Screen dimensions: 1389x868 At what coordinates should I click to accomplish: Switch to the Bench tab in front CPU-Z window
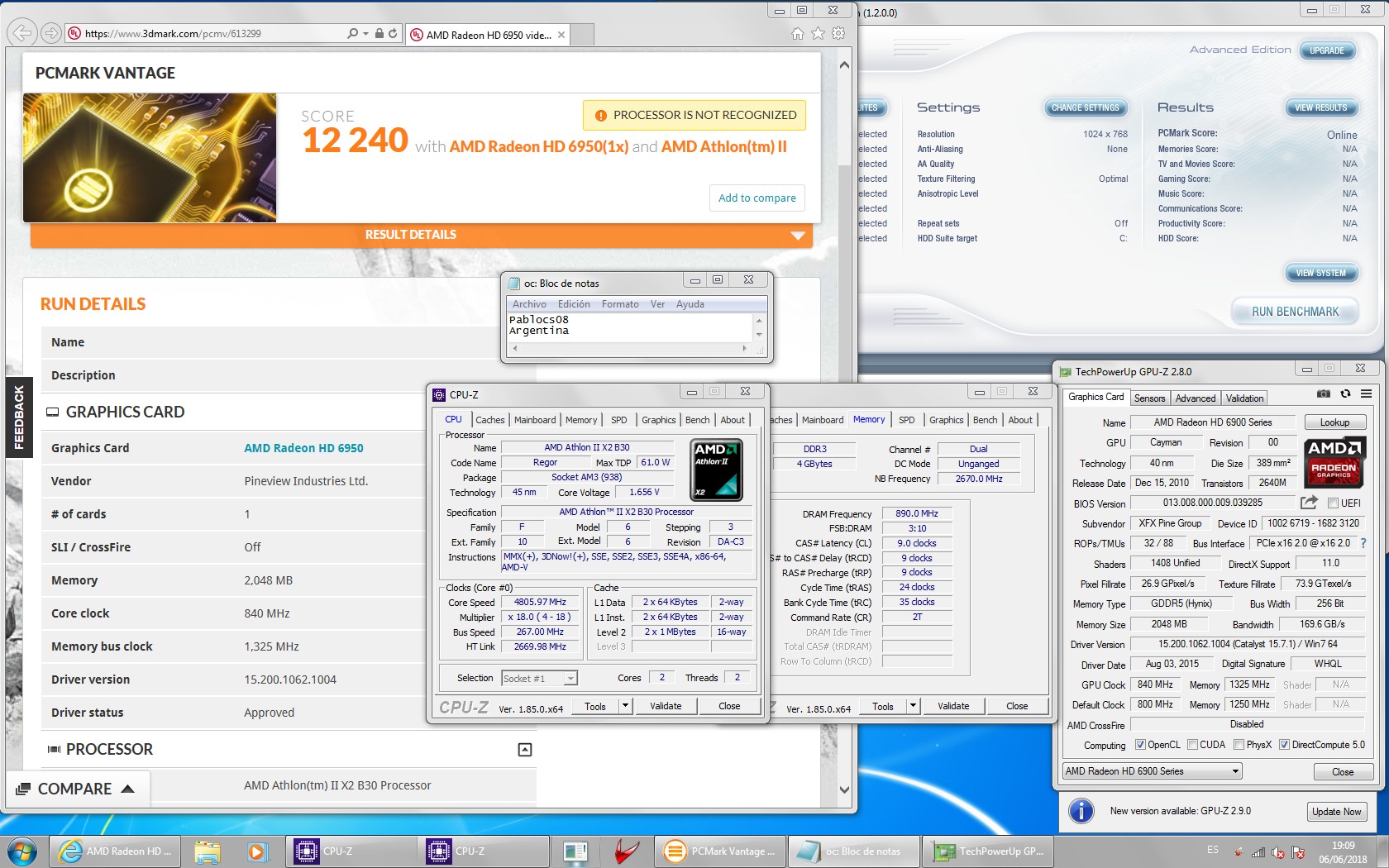coord(697,420)
